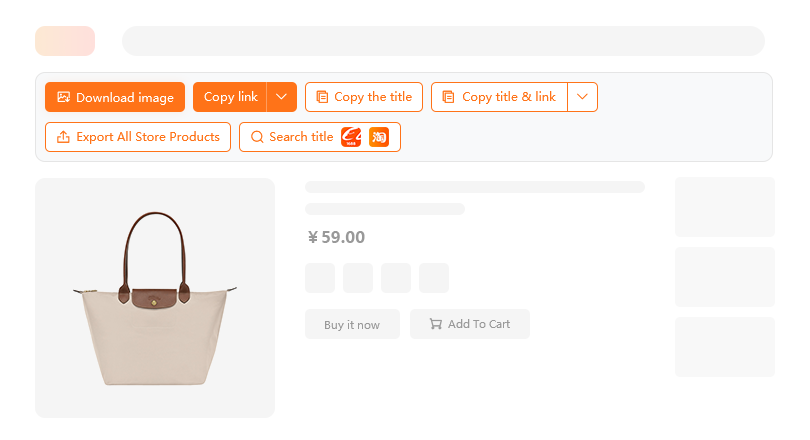
Task: Click the Copy title & link button
Action: 499,97
